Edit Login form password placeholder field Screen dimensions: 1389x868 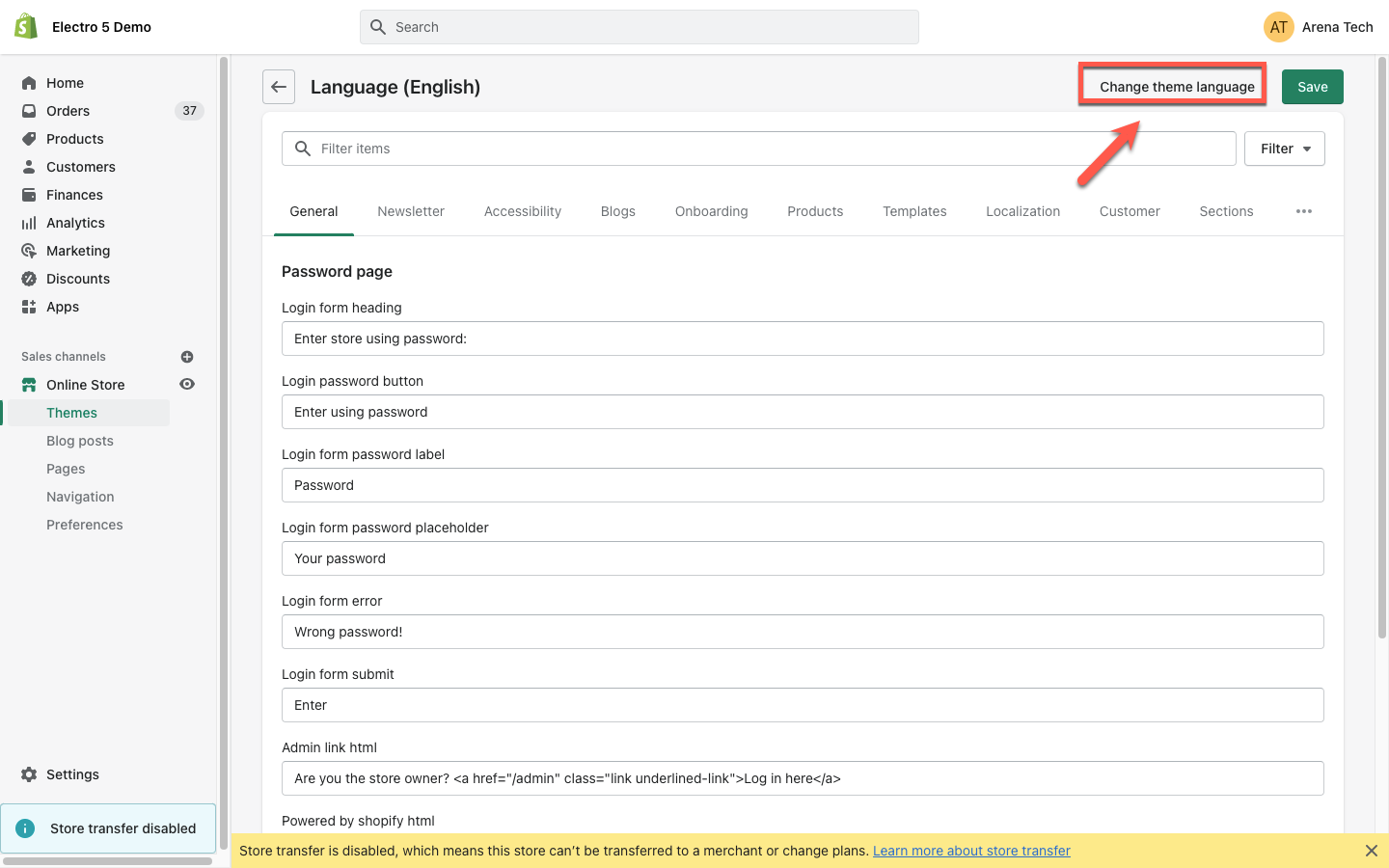pos(803,558)
